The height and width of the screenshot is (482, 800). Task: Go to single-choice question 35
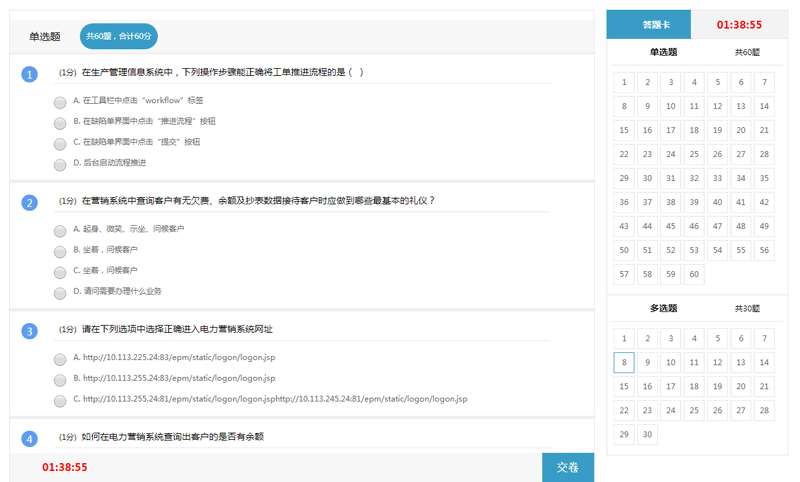764,178
